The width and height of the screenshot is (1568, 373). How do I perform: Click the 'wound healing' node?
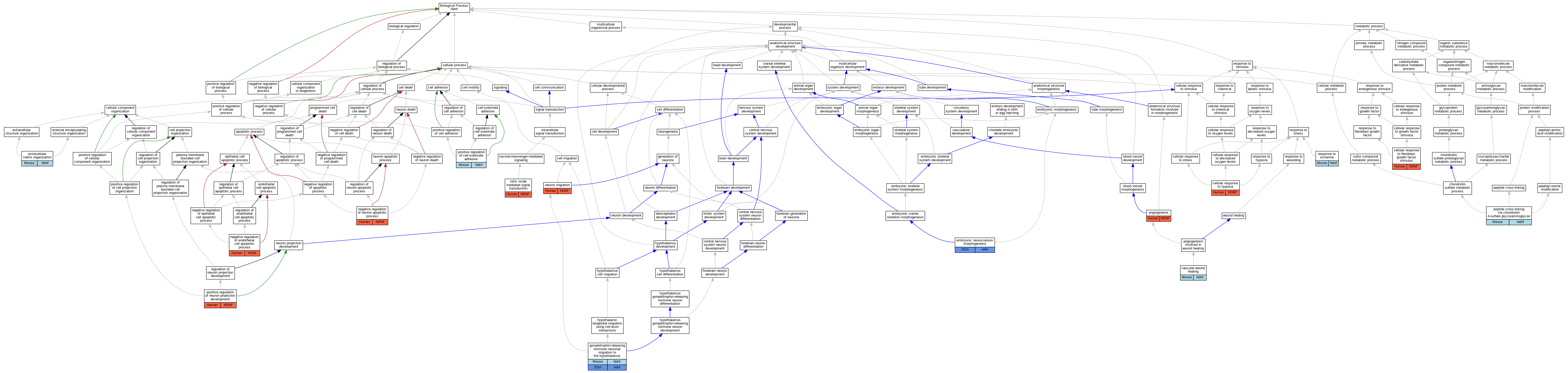1233,215
